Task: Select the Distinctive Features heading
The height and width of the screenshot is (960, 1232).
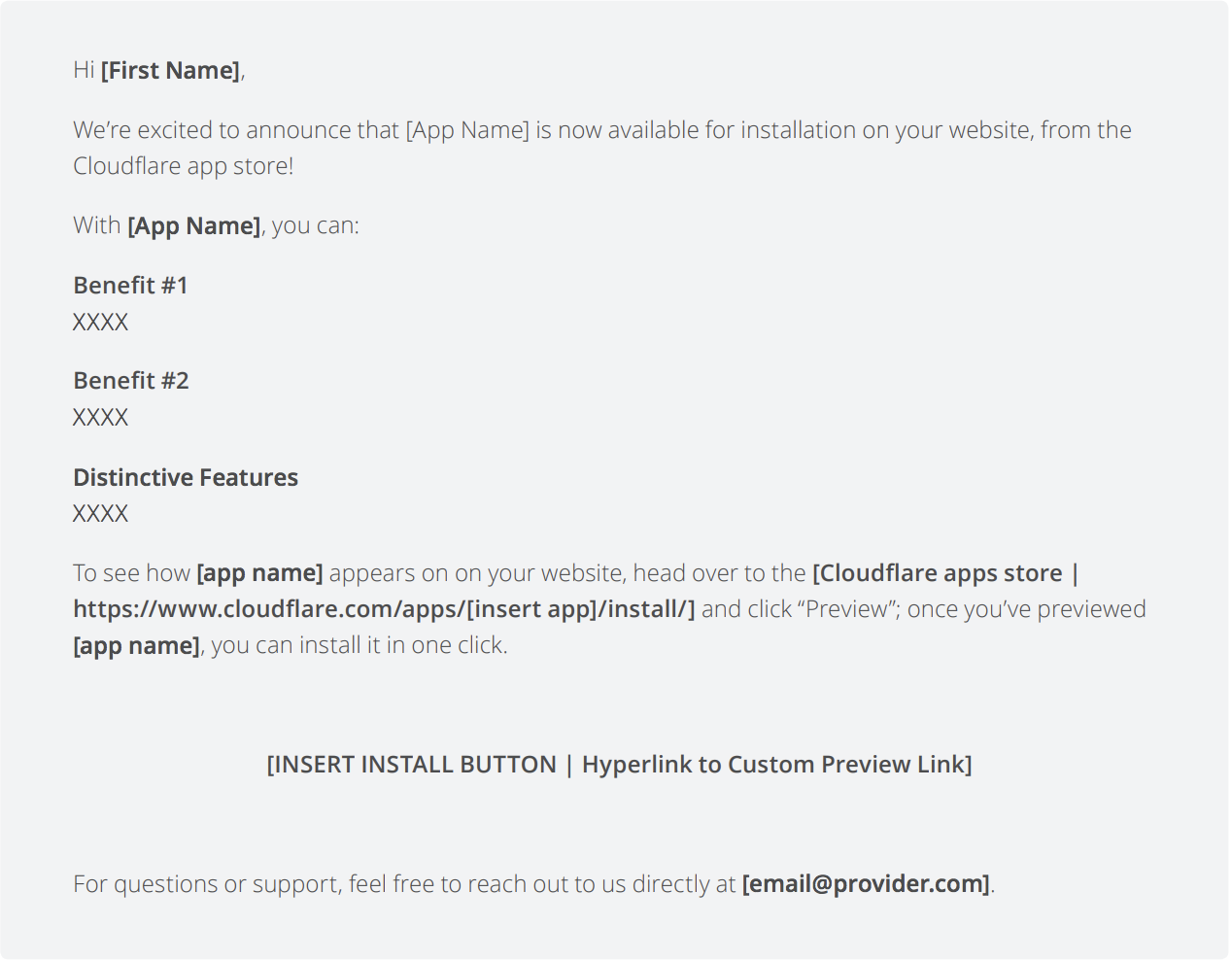Action: pos(186,478)
